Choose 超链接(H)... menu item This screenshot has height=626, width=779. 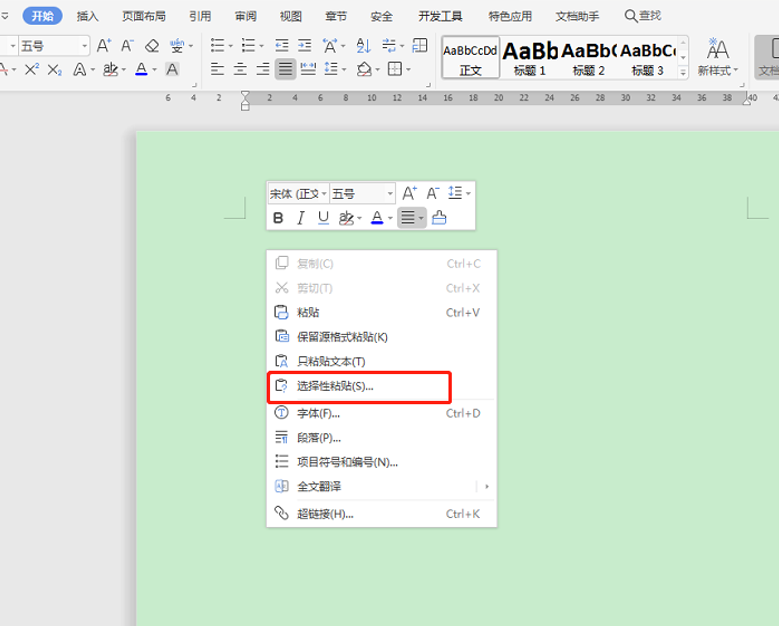382,514
